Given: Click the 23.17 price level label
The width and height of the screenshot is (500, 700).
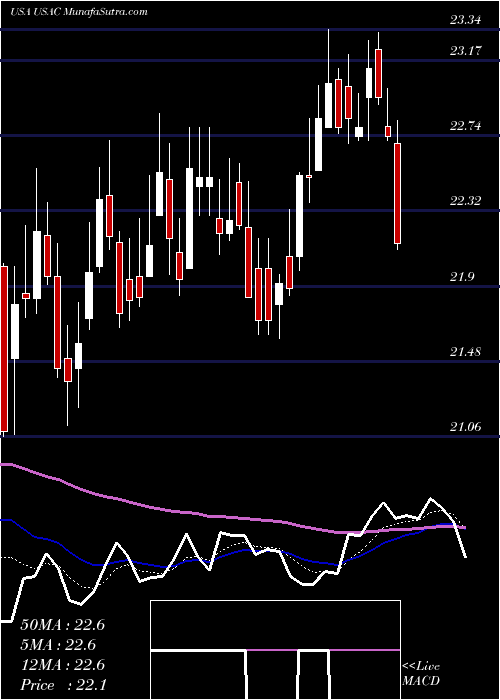Looking at the screenshot, I should click(465, 50).
